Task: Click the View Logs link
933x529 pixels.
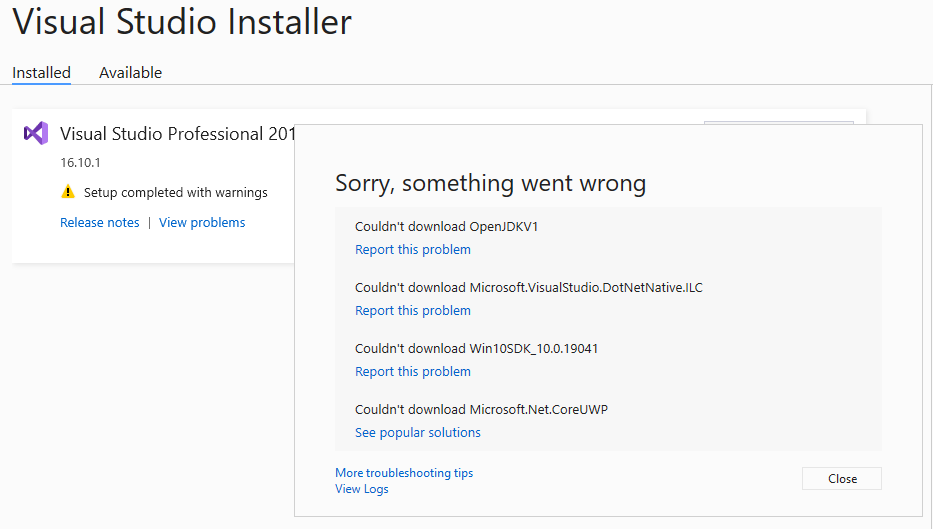Action: tap(362, 489)
